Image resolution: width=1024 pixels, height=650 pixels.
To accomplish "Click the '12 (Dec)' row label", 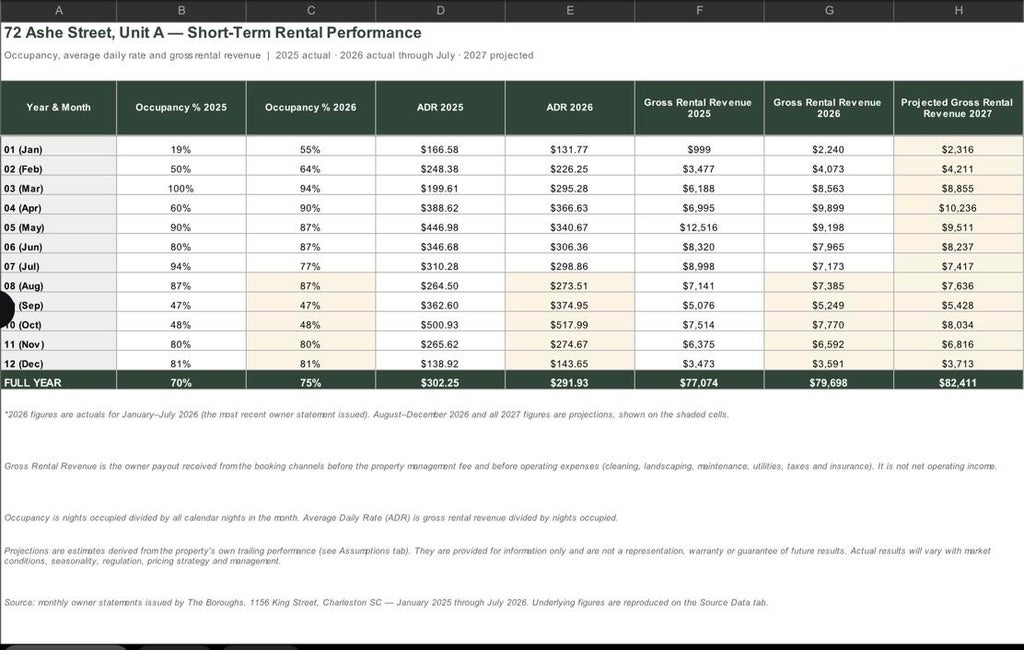I will pyautogui.click(x=59, y=363).
